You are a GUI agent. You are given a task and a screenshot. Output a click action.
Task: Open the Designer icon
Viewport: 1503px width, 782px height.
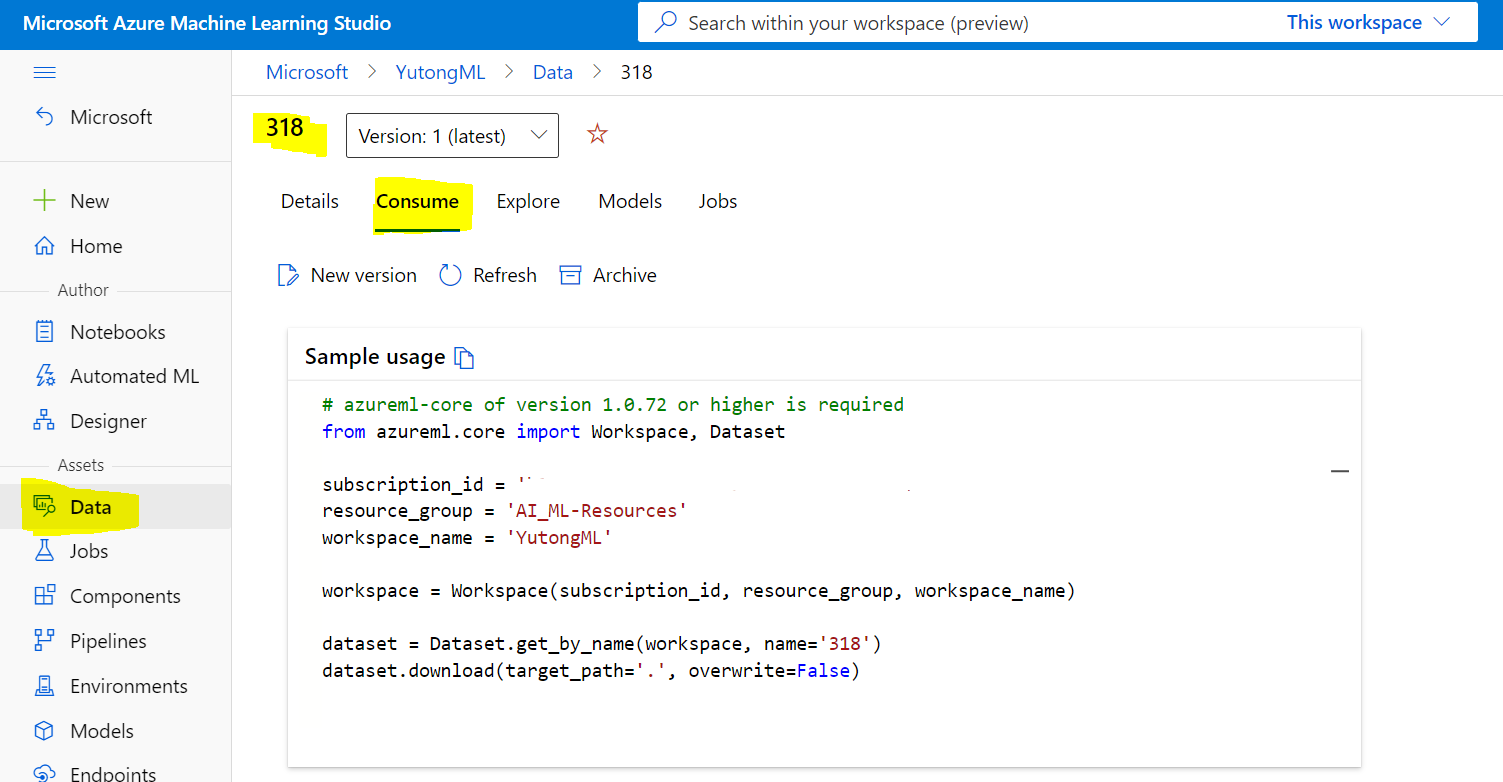tap(45, 421)
